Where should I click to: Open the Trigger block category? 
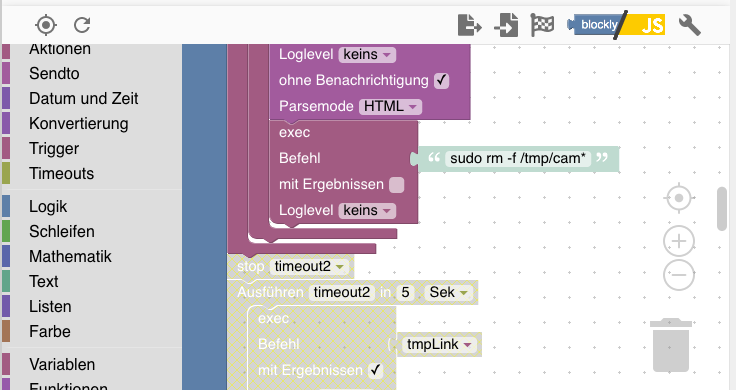(54, 149)
